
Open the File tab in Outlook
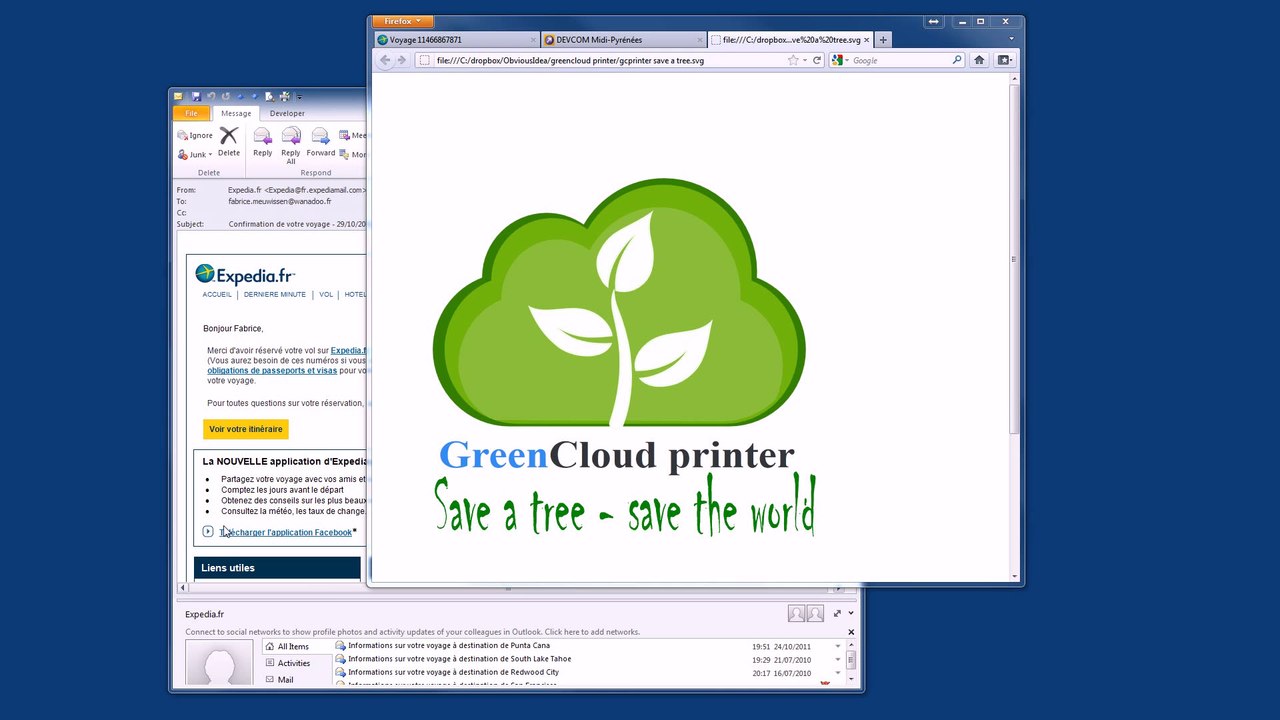click(x=191, y=113)
